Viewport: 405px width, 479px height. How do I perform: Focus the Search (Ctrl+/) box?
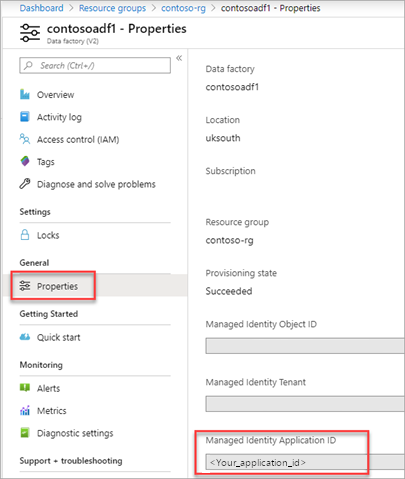pos(95,65)
